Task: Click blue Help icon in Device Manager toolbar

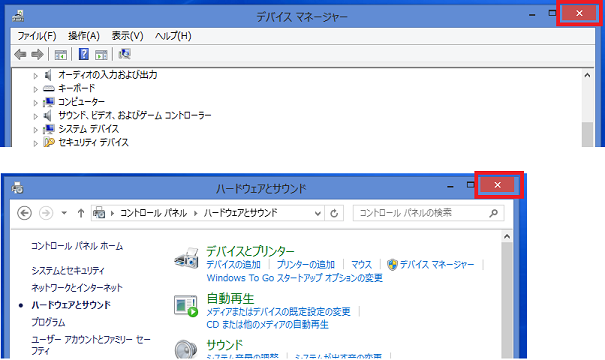Action: pos(83,54)
